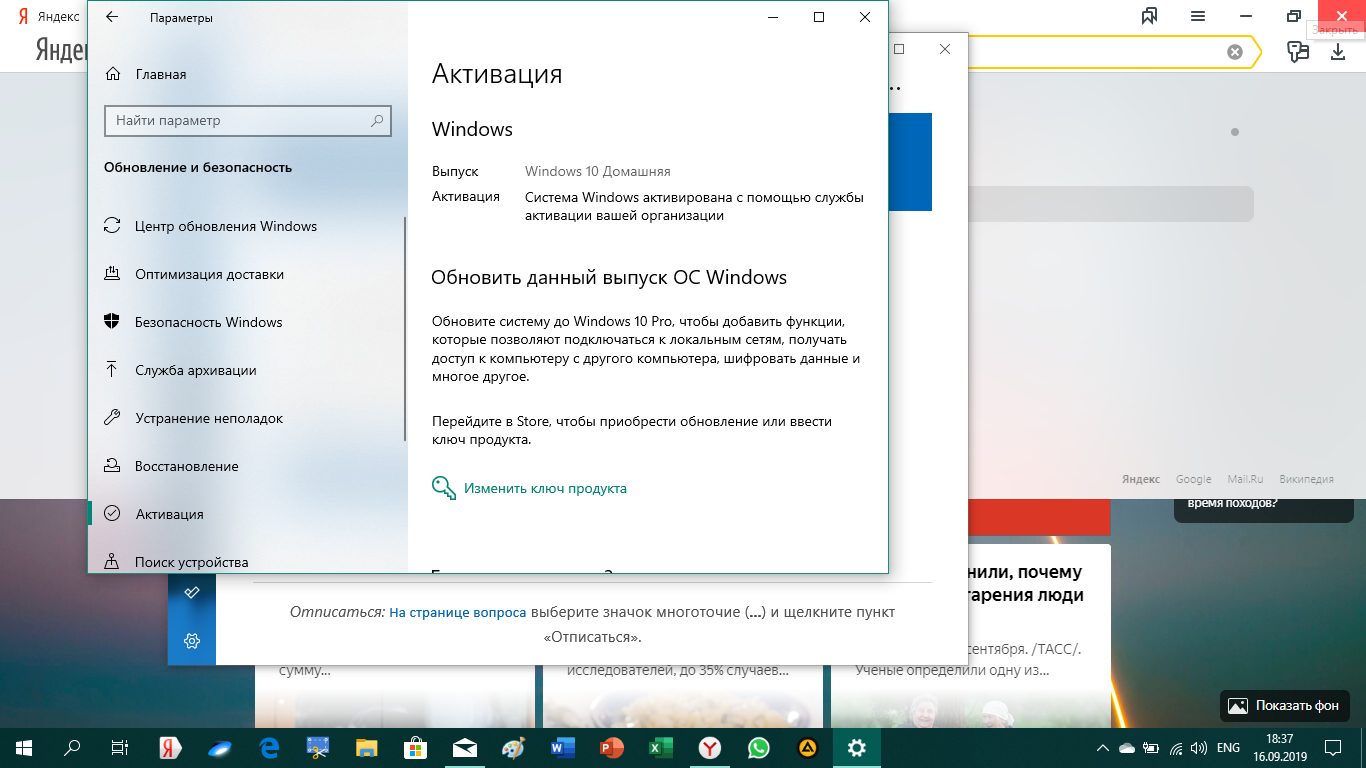Open File Explorer from the taskbar
Image resolution: width=1366 pixels, height=768 pixels.
(367, 747)
